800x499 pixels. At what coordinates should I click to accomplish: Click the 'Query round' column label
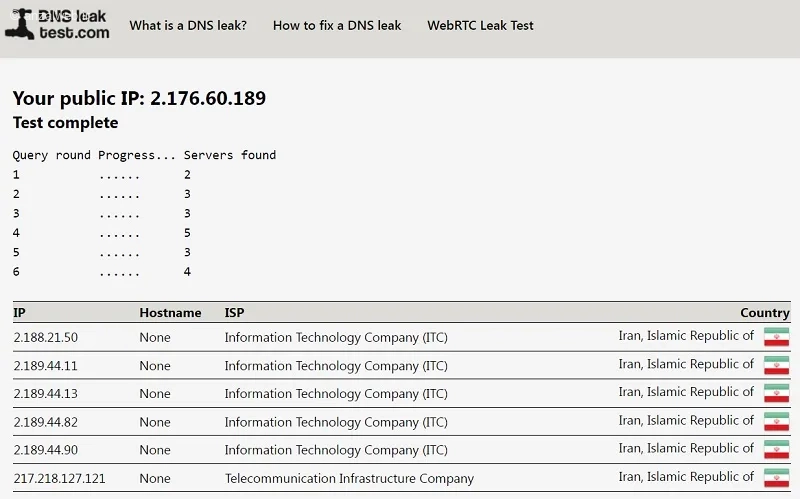click(52, 155)
